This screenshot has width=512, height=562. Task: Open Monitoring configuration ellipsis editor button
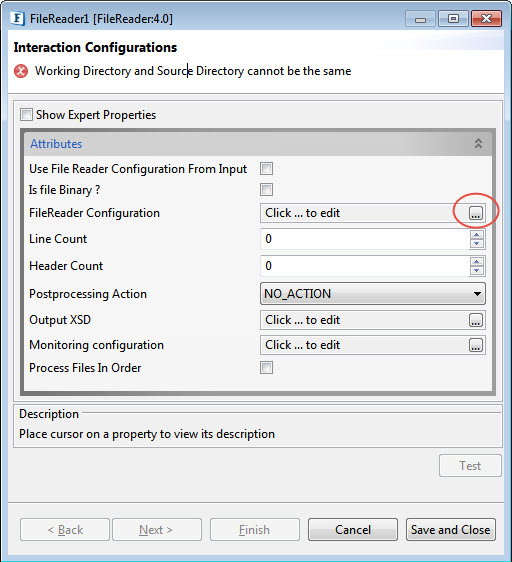(475, 345)
